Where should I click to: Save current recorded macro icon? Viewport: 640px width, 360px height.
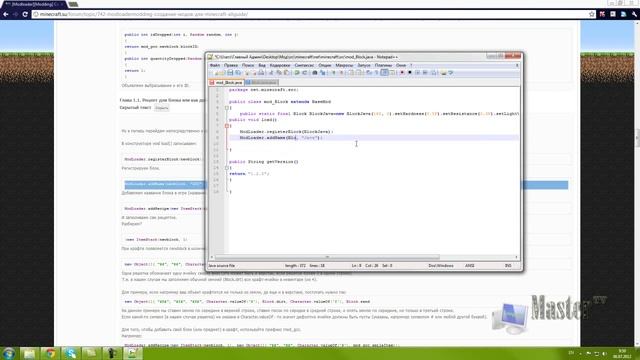coord(433,73)
